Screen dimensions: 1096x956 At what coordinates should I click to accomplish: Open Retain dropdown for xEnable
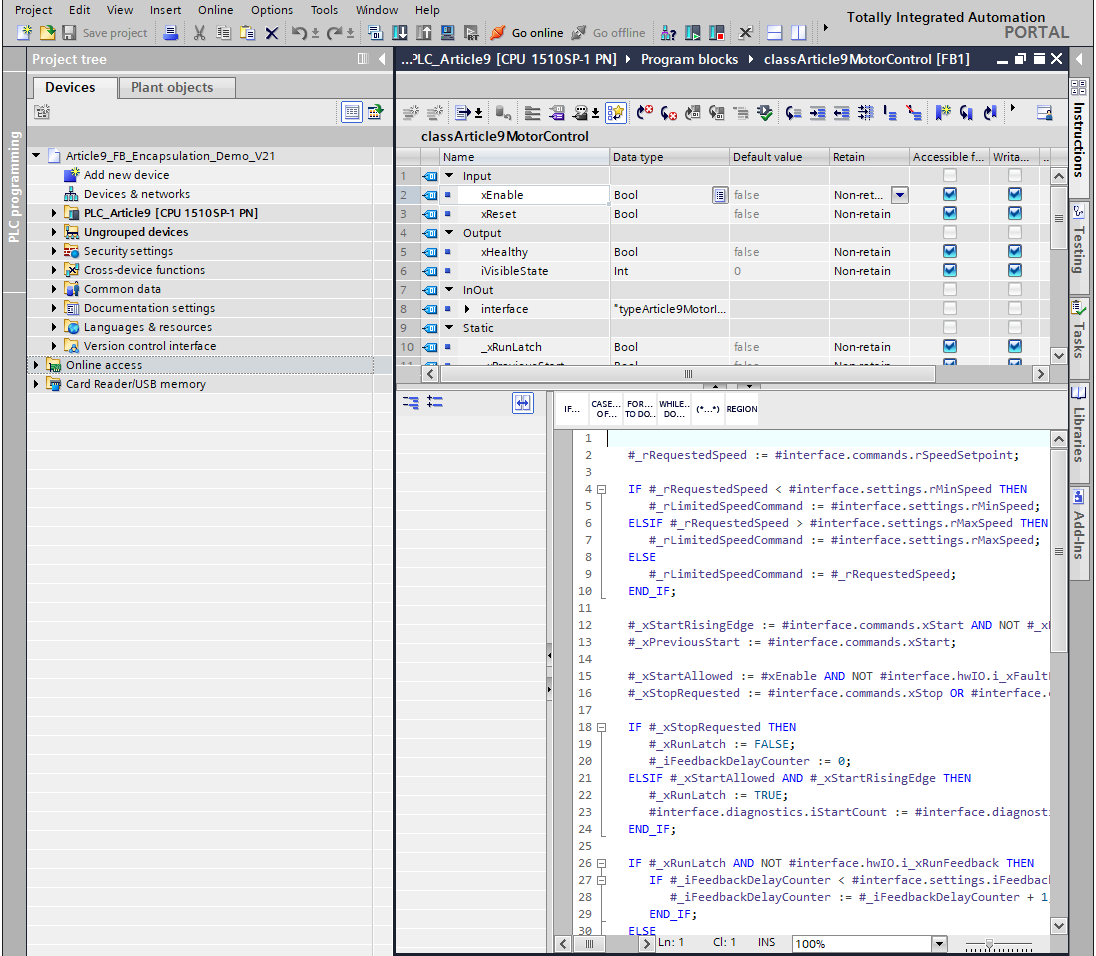pos(900,195)
